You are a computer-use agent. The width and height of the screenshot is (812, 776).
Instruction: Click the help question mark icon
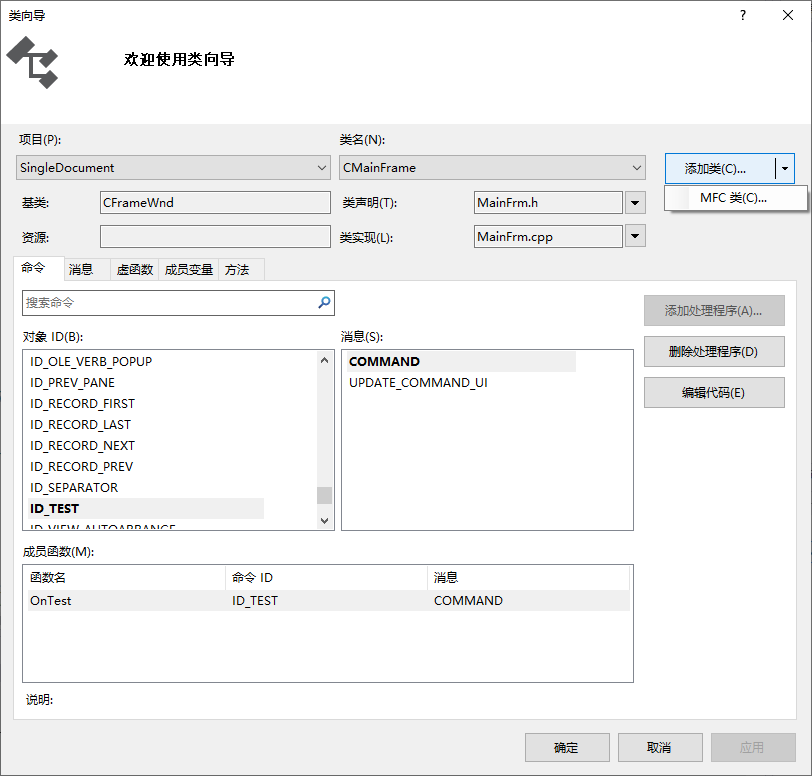click(x=742, y=16)
